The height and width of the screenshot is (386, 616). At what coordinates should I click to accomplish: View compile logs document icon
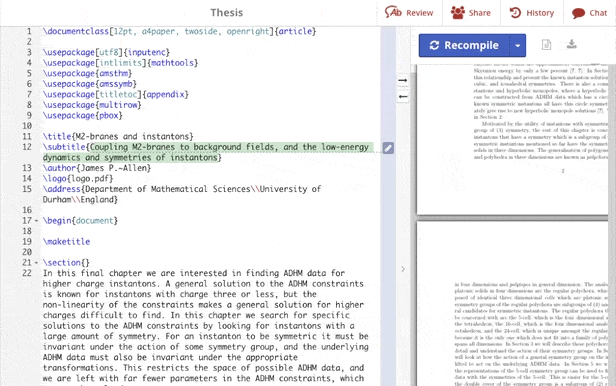pos(546,45)
